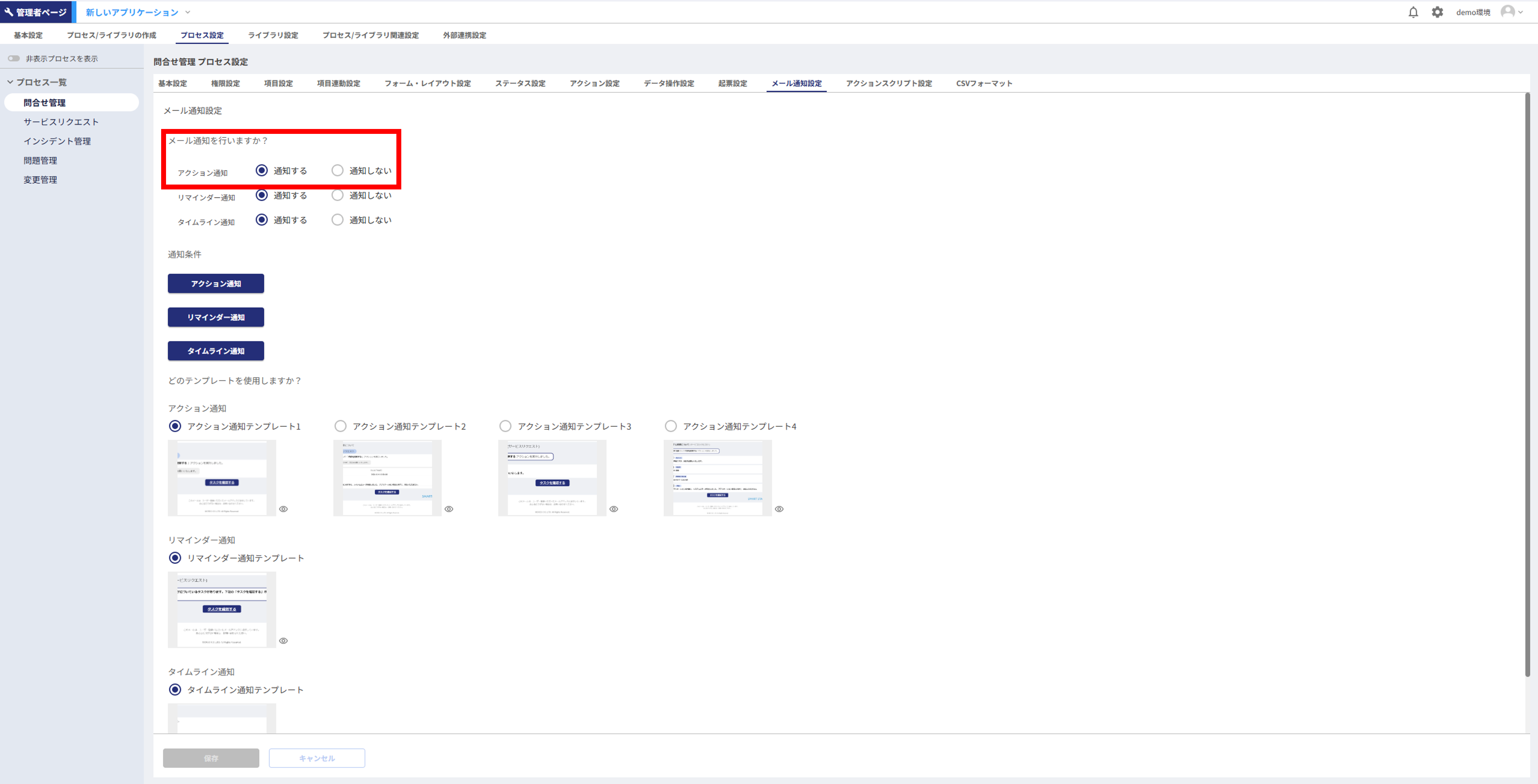Open 新しいアプリケーション dropdown arrow
The image size is (1538, 784).
point(187,12)
